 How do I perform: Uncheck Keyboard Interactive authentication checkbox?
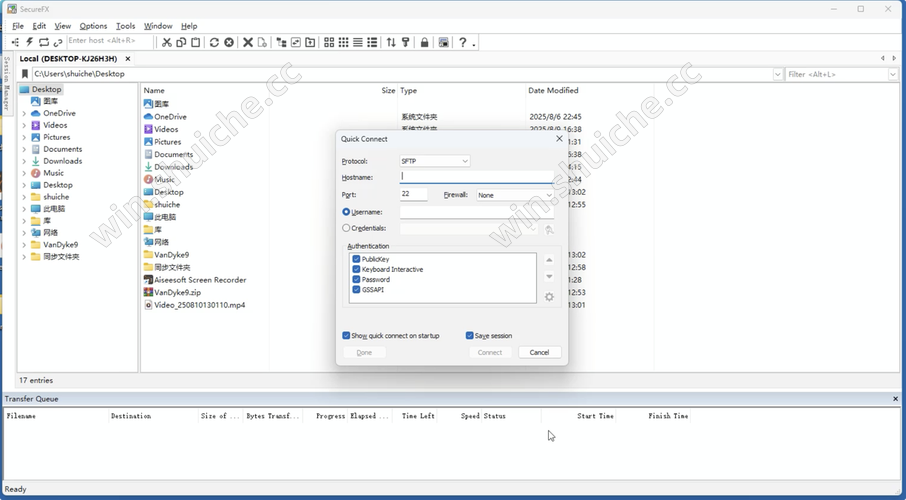click(x=357, y=269)
